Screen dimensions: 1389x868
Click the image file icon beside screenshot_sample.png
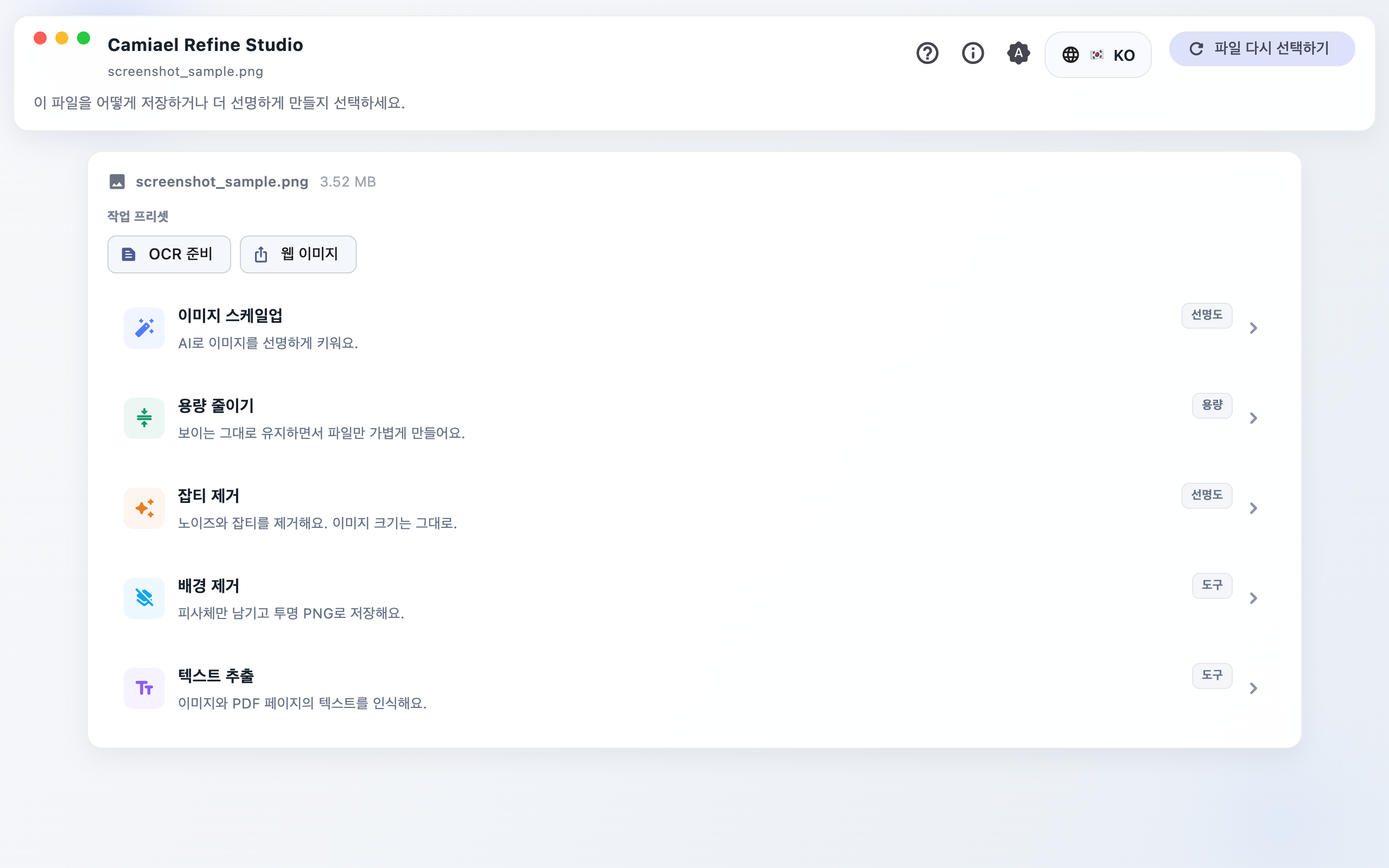coord(117,182)
